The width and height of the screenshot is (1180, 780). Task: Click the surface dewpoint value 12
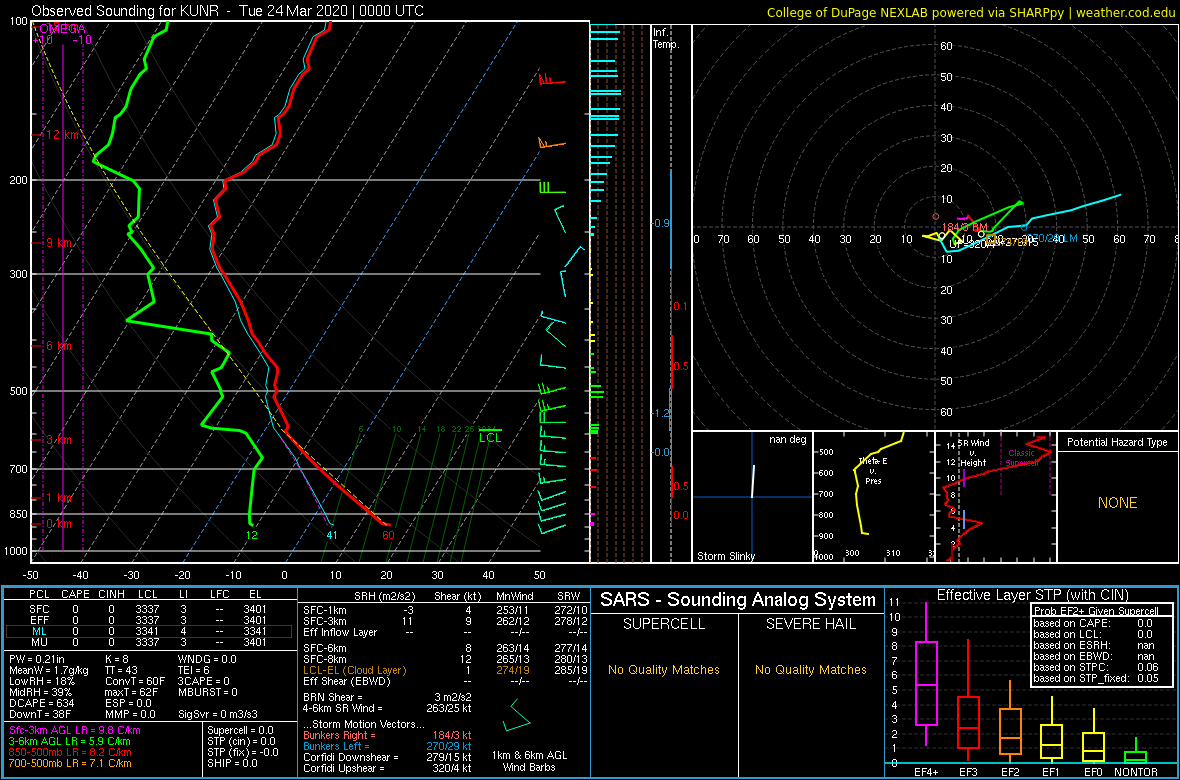251,535
